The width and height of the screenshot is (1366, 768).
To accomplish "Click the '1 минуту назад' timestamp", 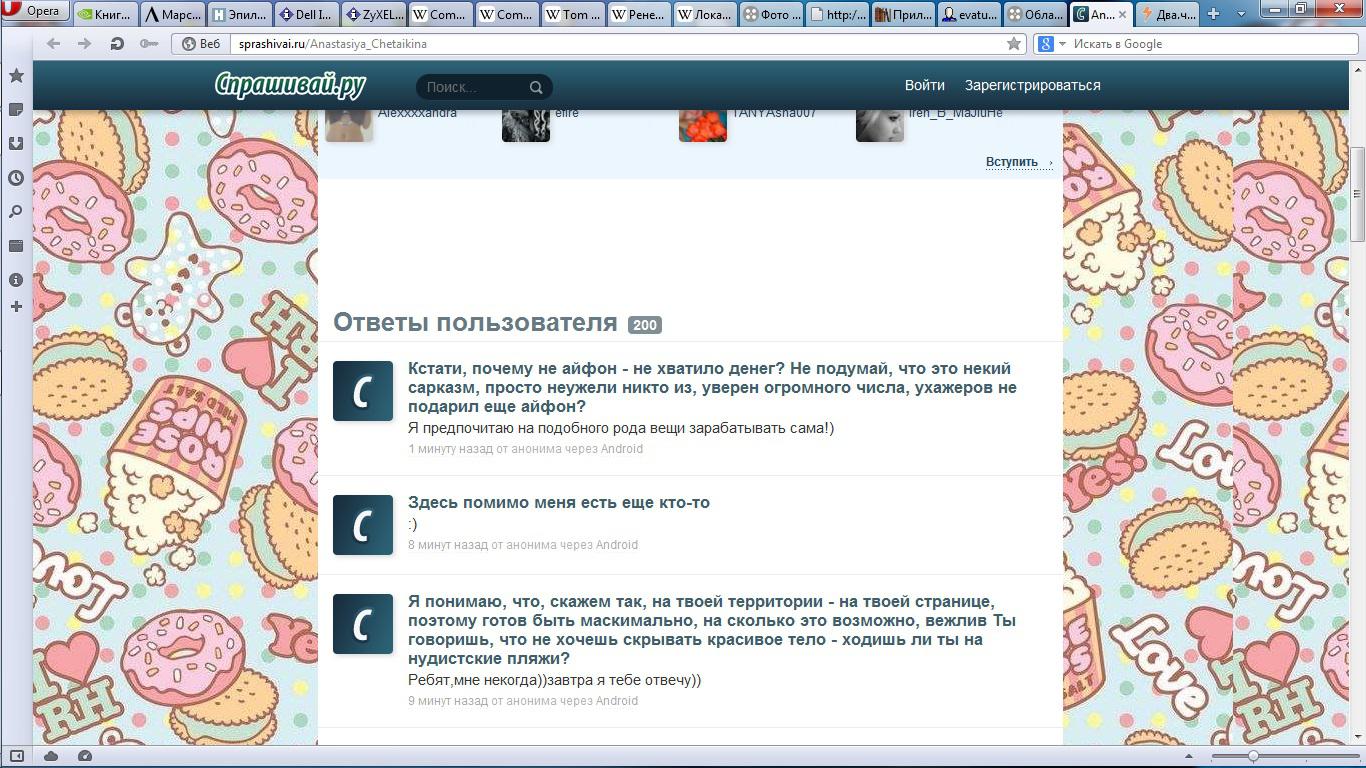I will tap(451, 449).
